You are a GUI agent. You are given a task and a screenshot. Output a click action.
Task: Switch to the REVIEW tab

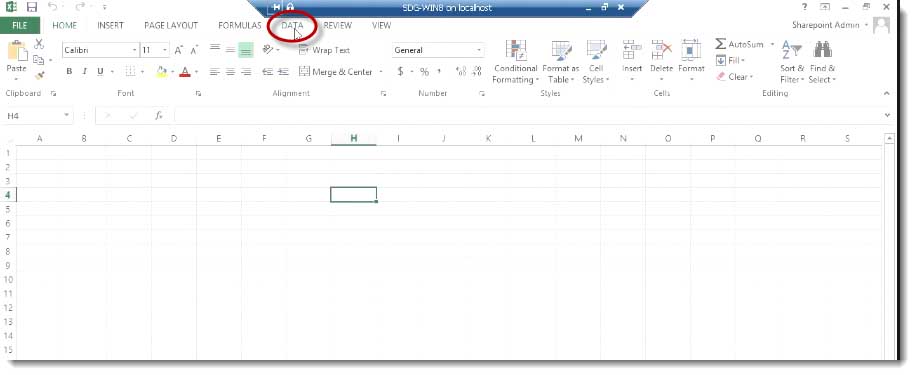[x=337, y=25]
